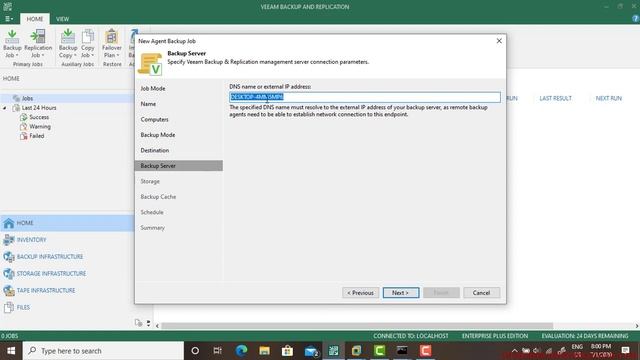Open Task View on the taskbar
This screenshot has height=360, width=640.
coord(218,351)
